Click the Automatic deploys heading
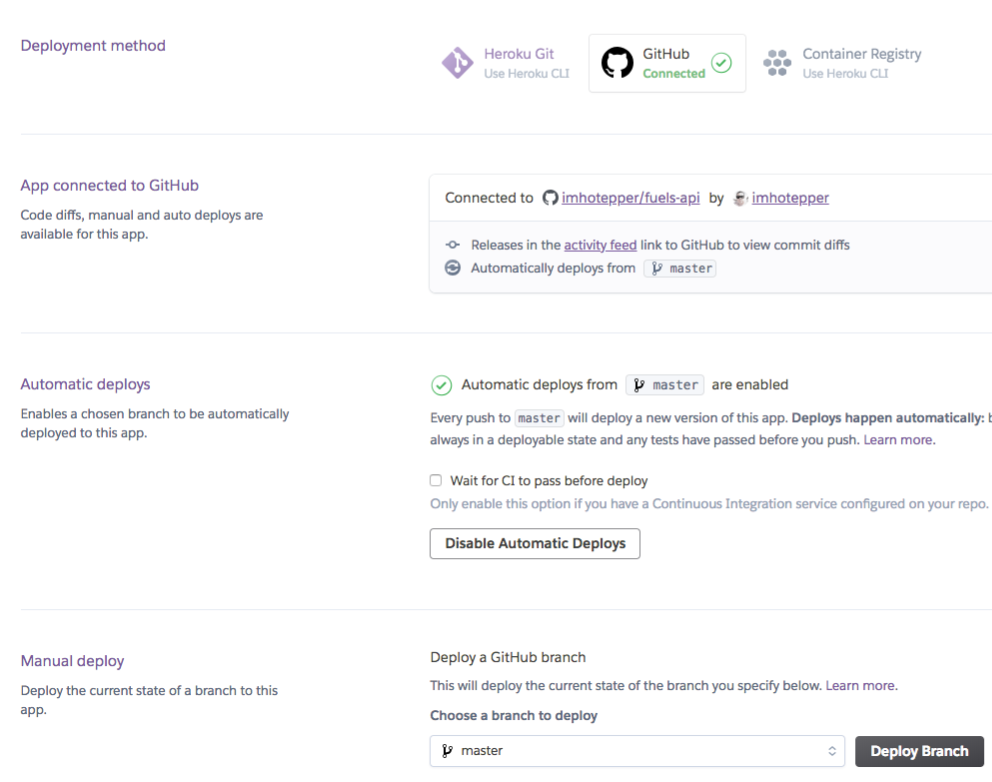Screen dimensions: 992x782 pos(85,384)
